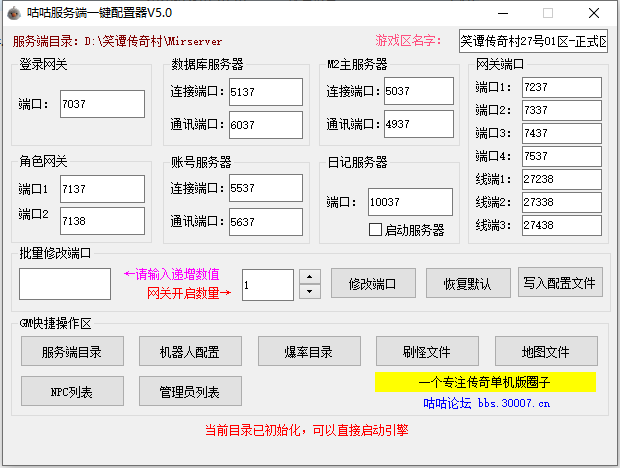Click the 网关开启数量 value field
This screenshot has width=620, height=468.
[268, 285]
